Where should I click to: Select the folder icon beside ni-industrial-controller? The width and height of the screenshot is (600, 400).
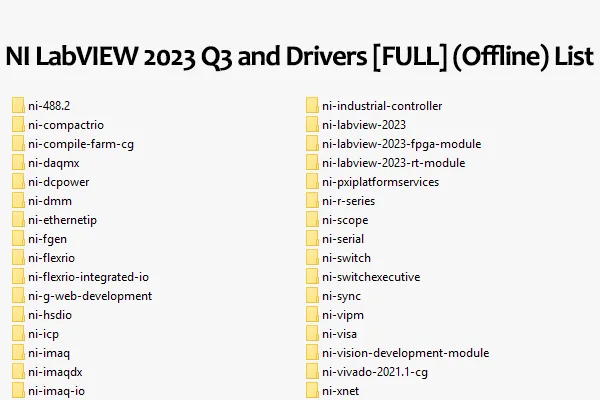312,105
